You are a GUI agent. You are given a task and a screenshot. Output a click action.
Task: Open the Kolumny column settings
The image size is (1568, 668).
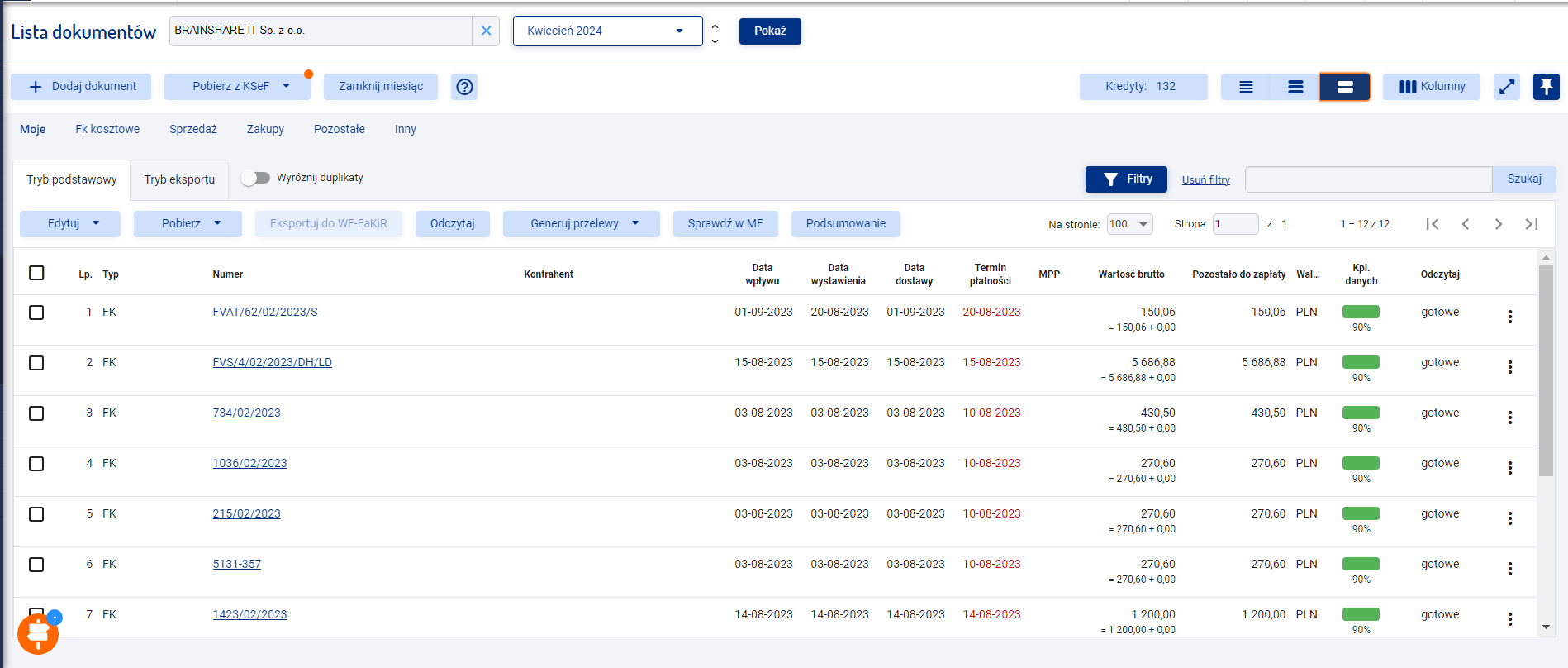click(x=1432, y=87)
